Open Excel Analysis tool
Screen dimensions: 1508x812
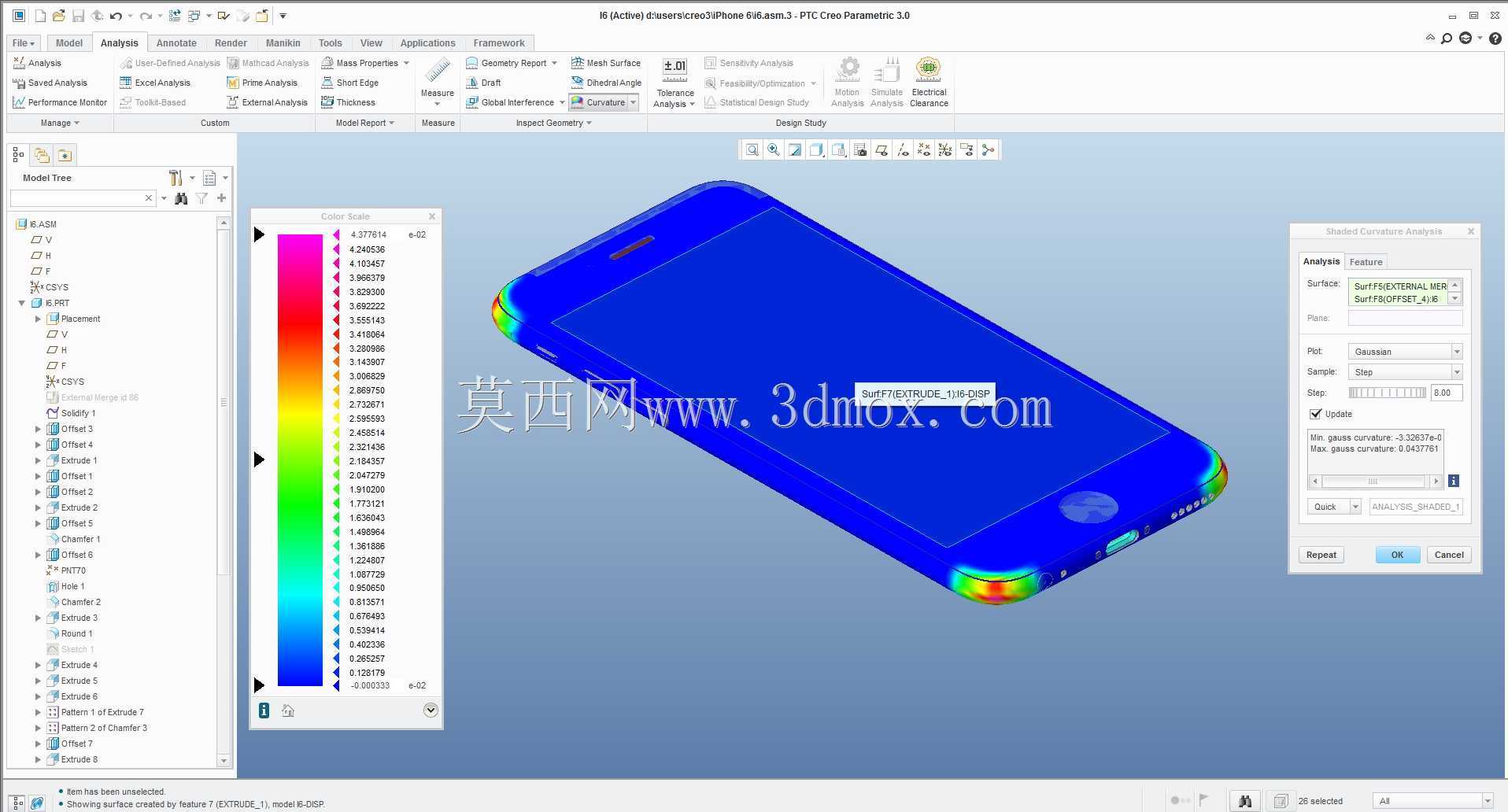pos(155,83)
